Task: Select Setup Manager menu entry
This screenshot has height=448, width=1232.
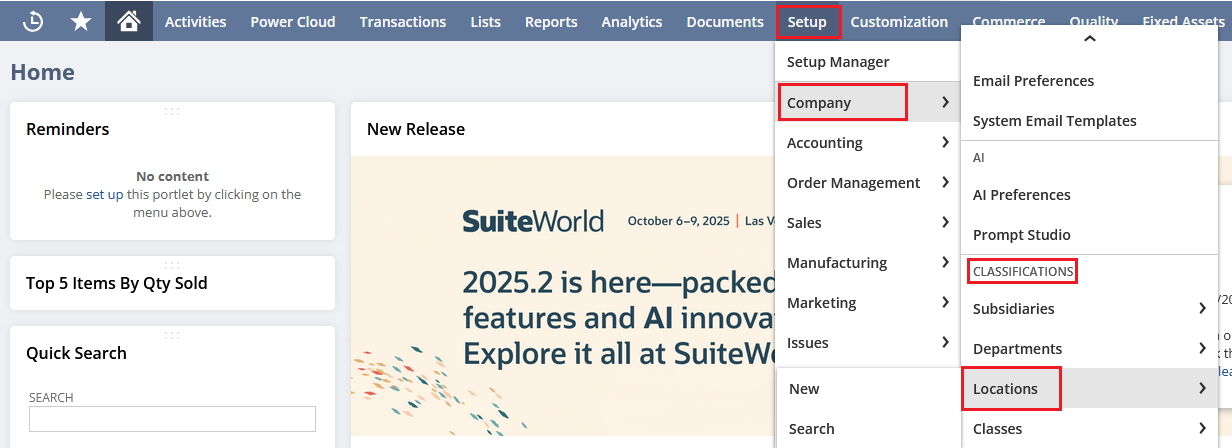Action: tap(837, 62)
